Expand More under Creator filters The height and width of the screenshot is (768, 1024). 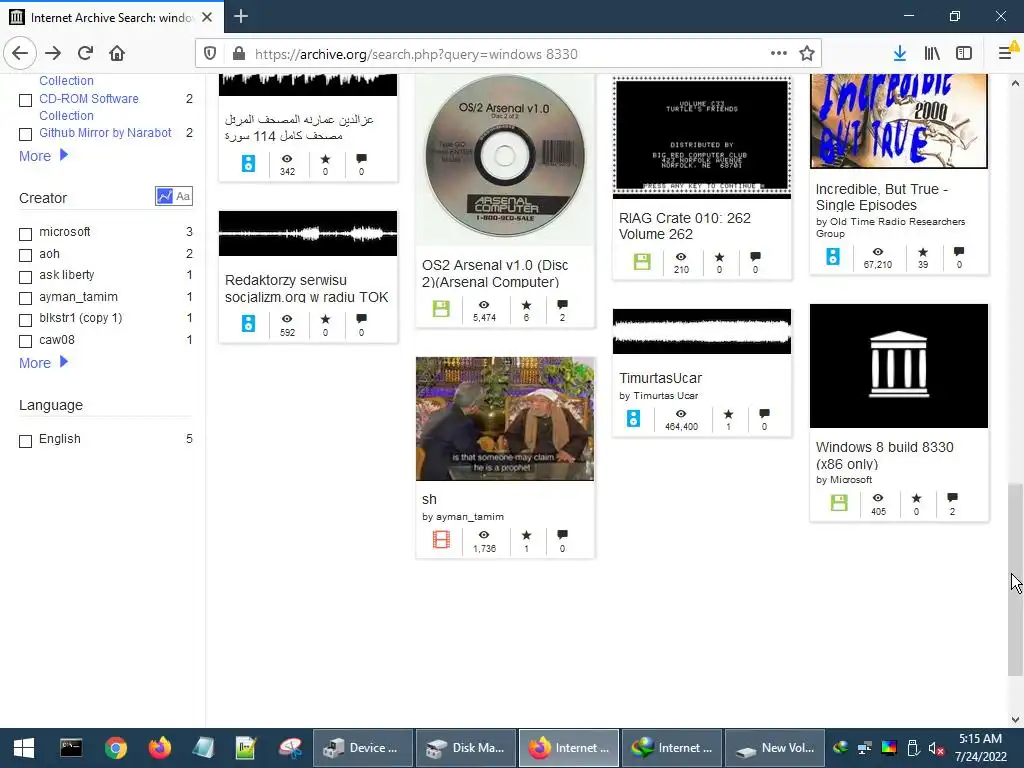pos(43,362)
